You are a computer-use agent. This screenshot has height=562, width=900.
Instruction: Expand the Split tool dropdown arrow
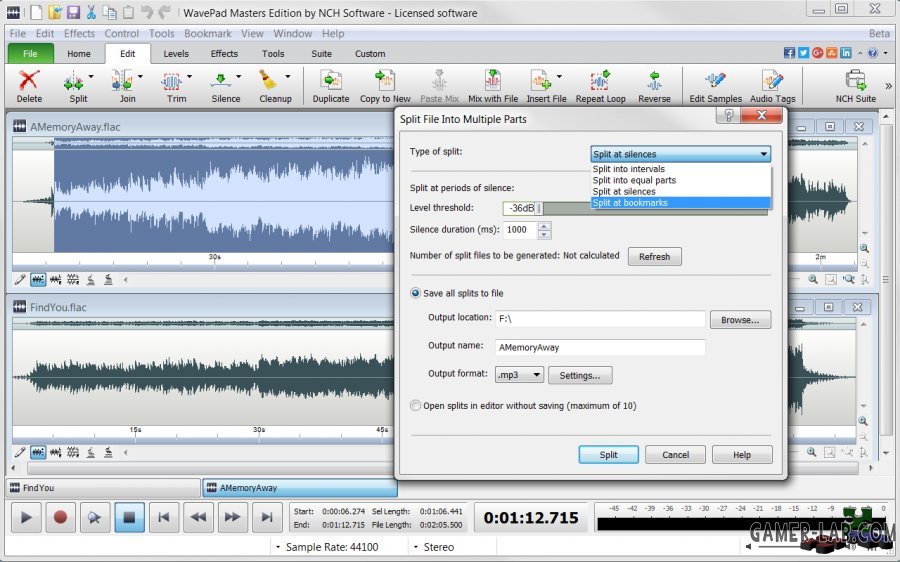[x=91, y=76]
